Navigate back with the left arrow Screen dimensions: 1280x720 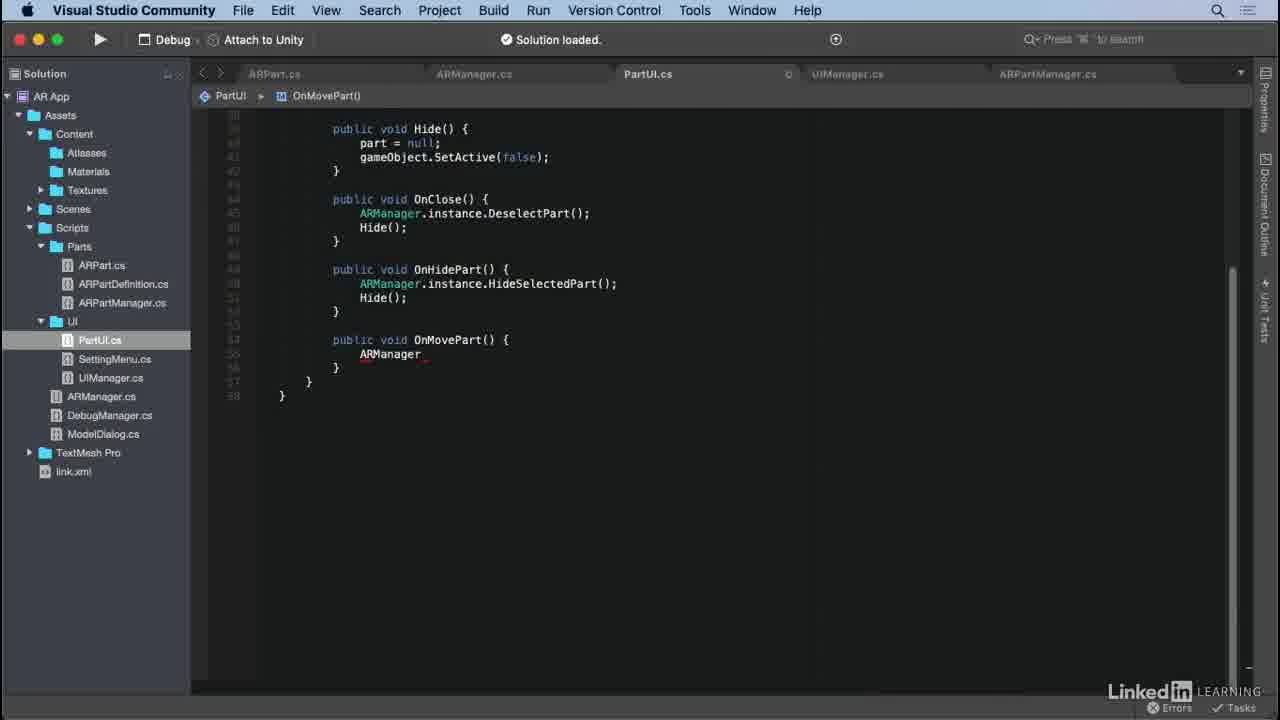(203, 73)
